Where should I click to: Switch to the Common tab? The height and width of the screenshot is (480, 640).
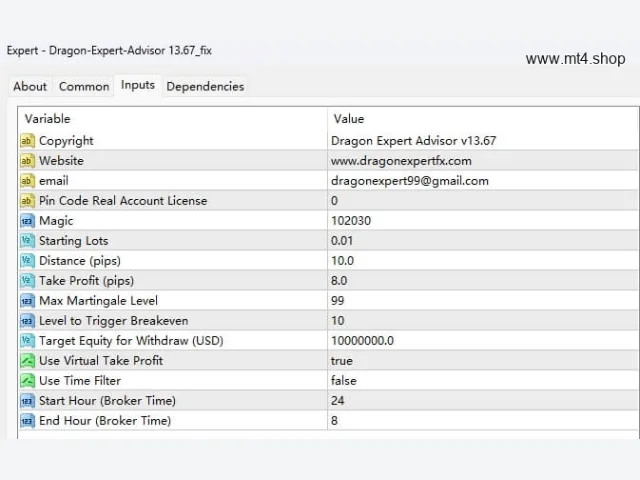point(84,87)
